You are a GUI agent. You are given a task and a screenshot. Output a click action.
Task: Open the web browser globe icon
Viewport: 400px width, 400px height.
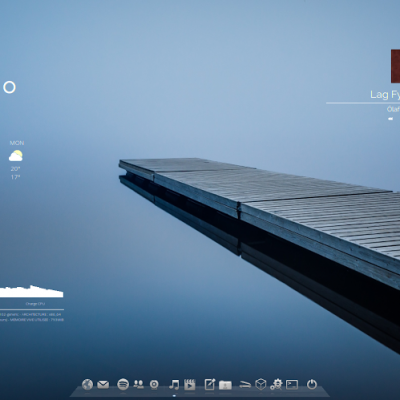87,384
